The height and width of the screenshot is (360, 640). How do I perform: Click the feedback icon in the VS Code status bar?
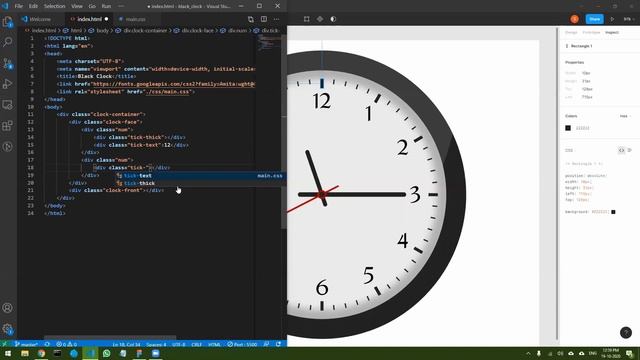click(266, 344)
